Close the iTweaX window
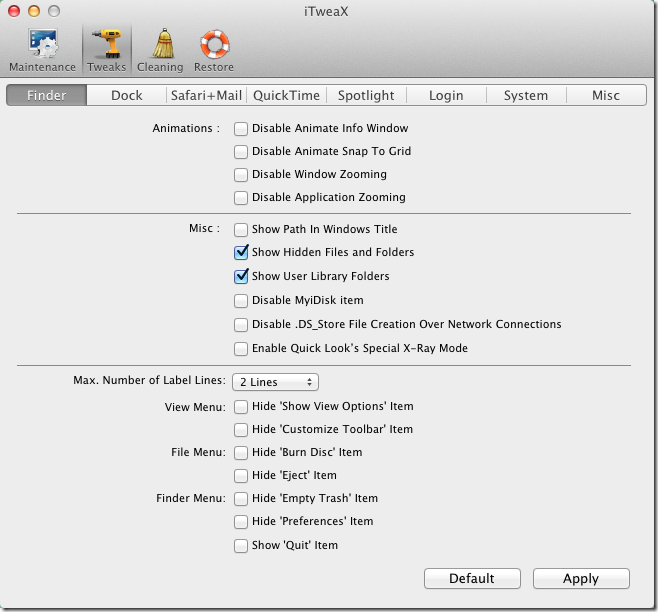The image size is (658, 612). pyautogui.click(x=14, y=11)
